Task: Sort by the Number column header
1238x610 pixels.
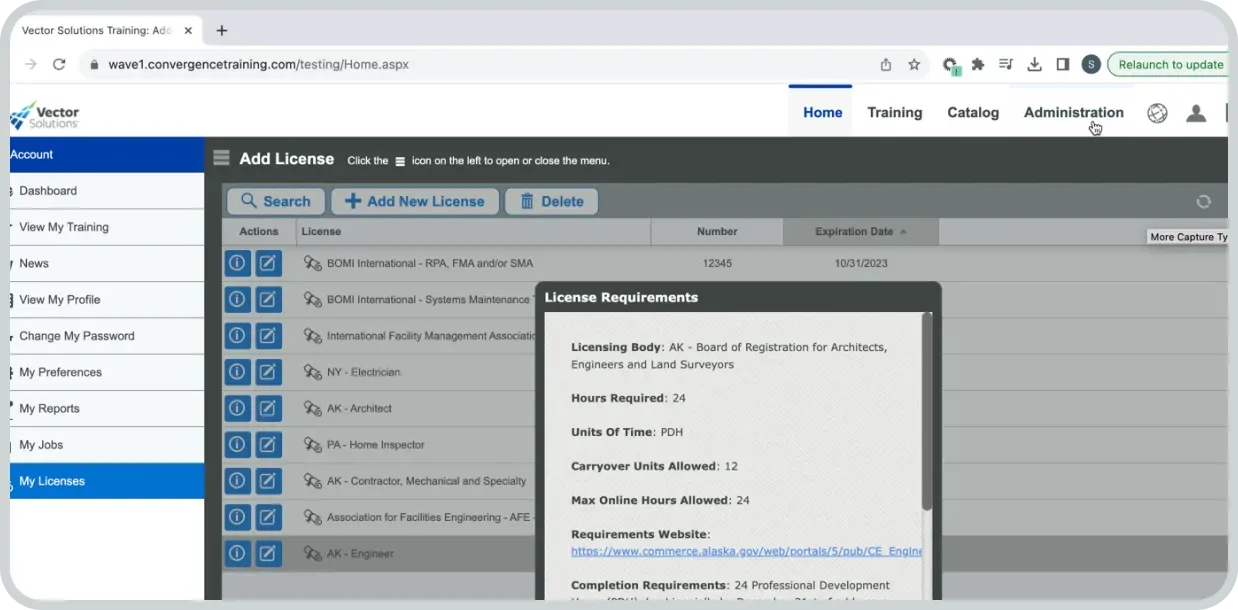Action: coord(717,231)
